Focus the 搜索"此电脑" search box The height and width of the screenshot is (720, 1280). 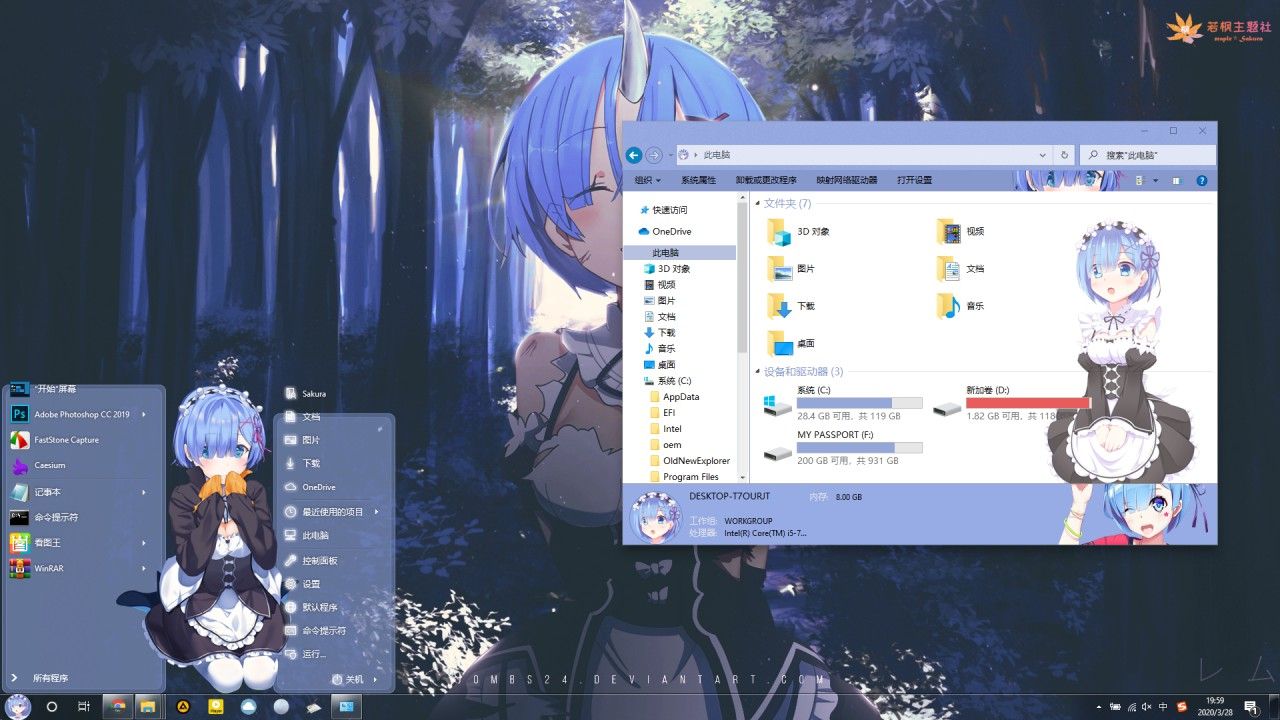(x=1148, y=155)
